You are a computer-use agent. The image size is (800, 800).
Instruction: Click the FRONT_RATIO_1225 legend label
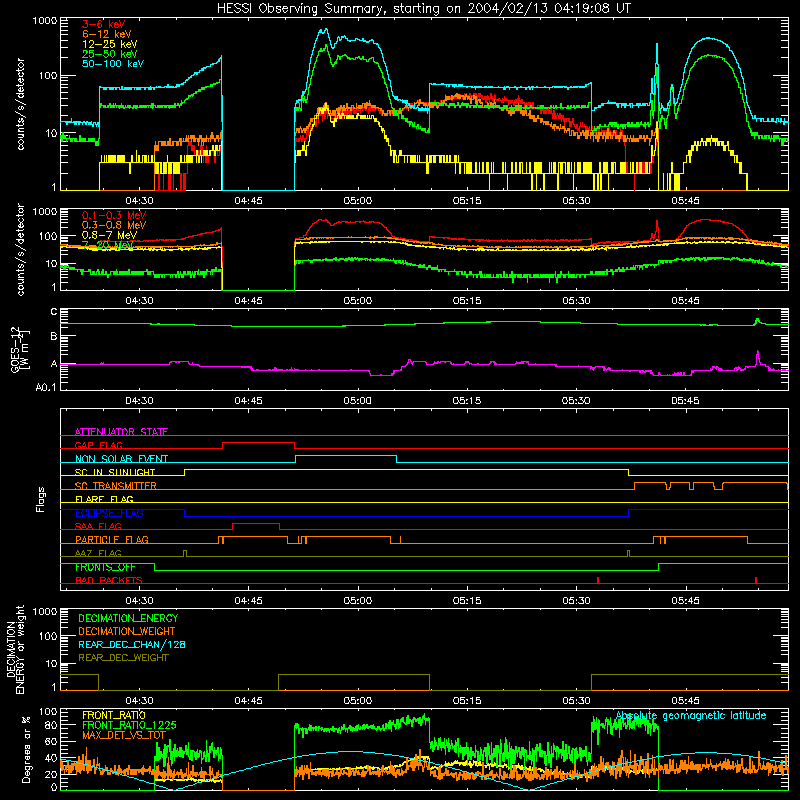pyautogui.click(x=129, y=725)
